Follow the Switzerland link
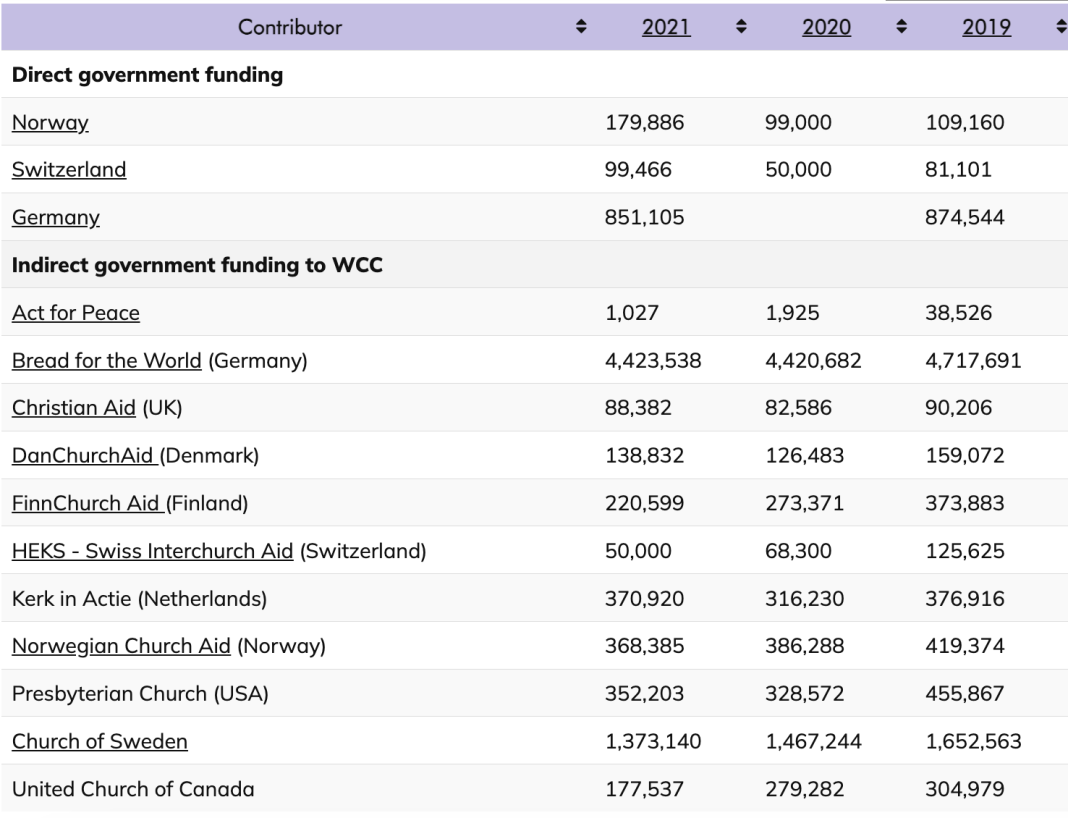 pyautogui.click(x=69, y=170)
